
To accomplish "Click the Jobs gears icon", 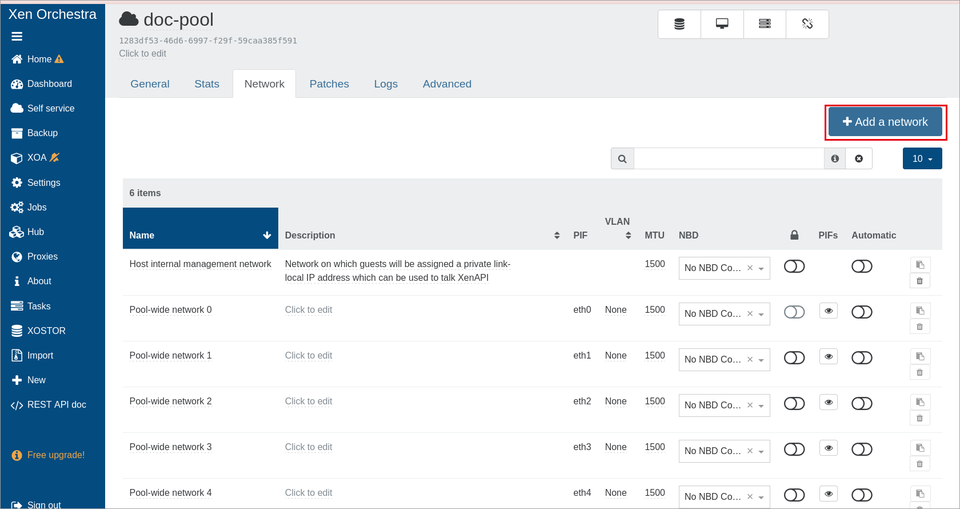I will click(x=17, y=208).
